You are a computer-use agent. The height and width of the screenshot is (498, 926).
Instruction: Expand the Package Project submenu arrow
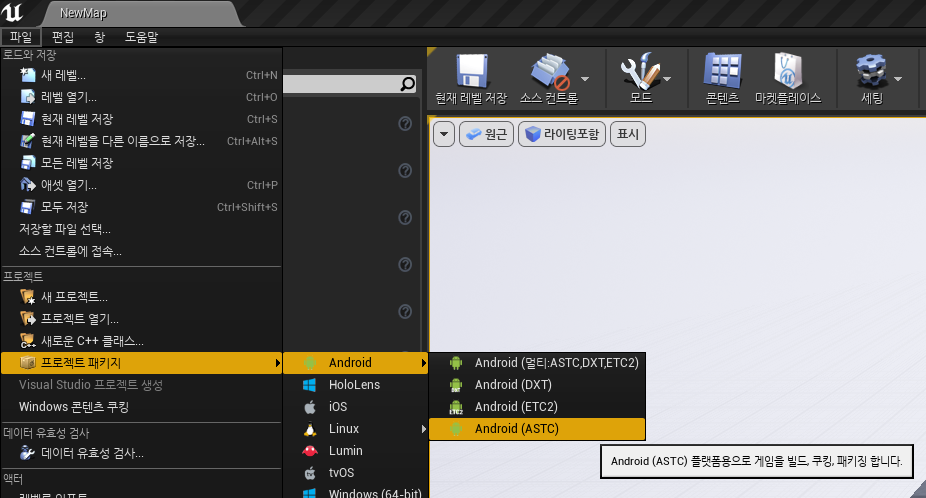pos(278,363)
